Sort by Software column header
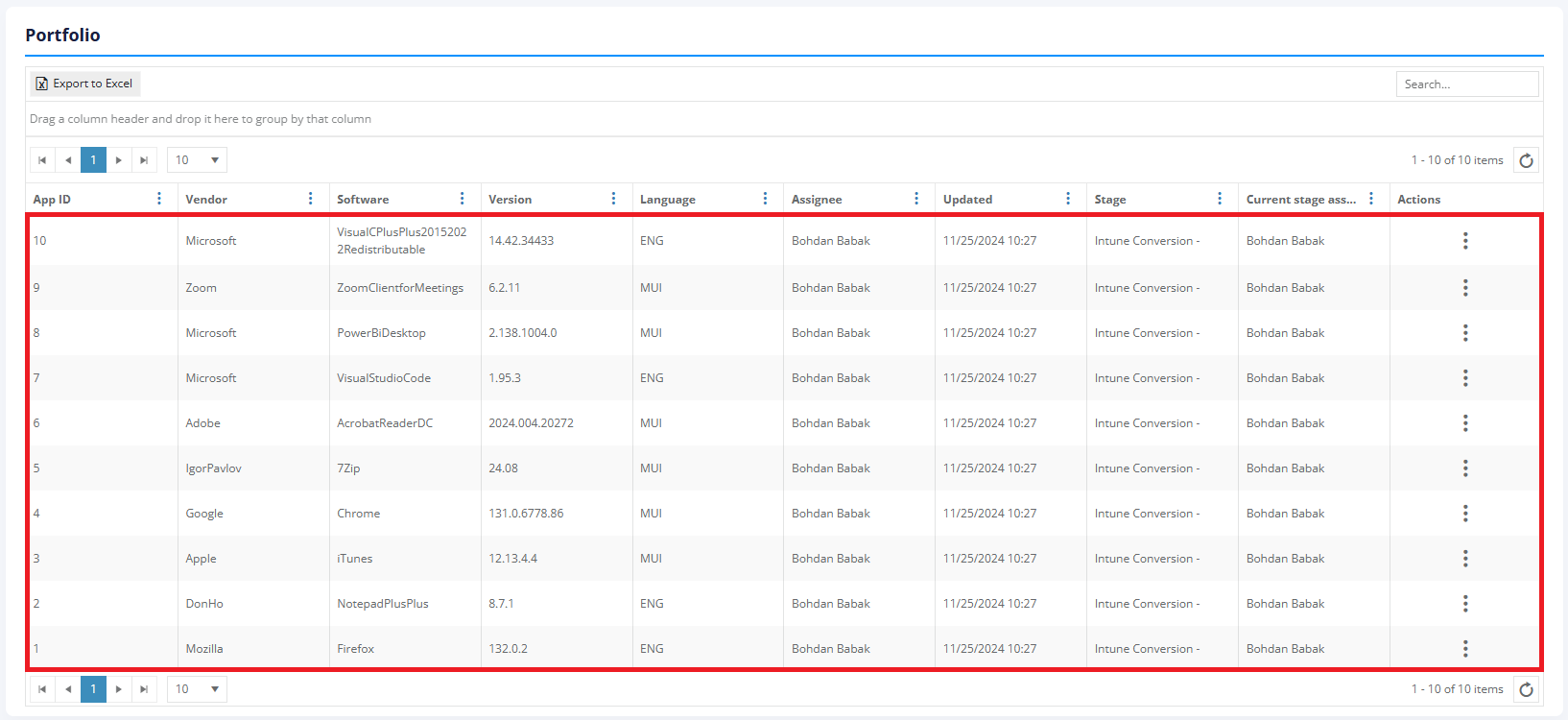Viewport: 1568px width, 720px height. [x=363, y=200]
